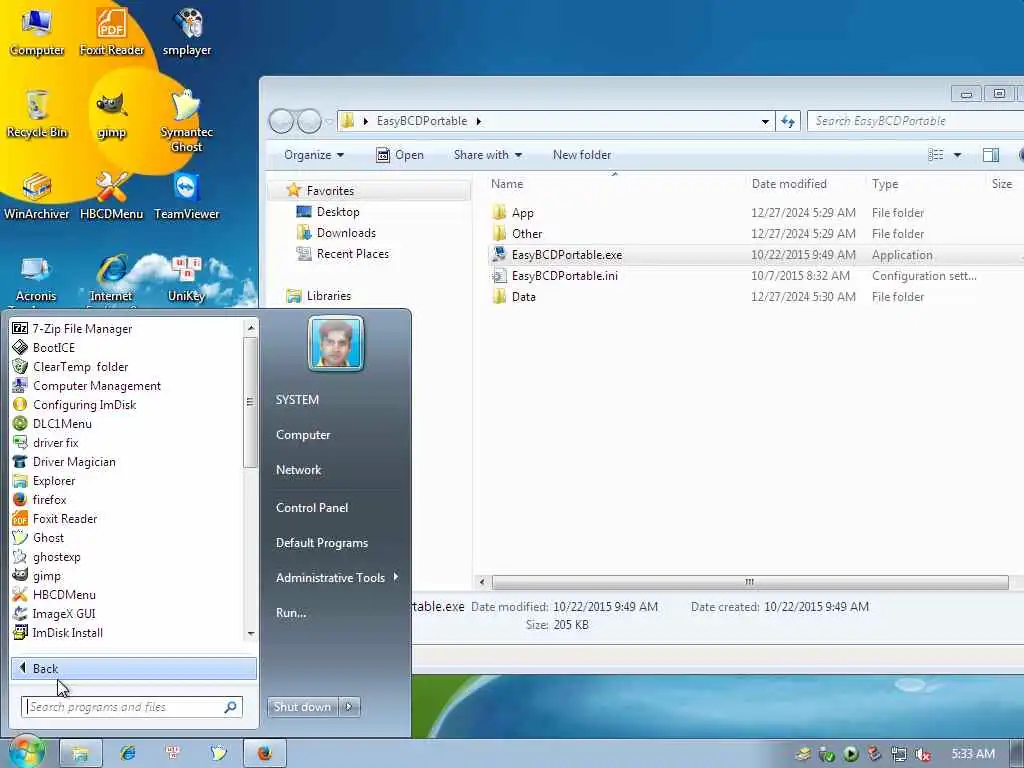Open Downloads in the Favorites pane
1024x768 pixels.
[x=346, y=232]
